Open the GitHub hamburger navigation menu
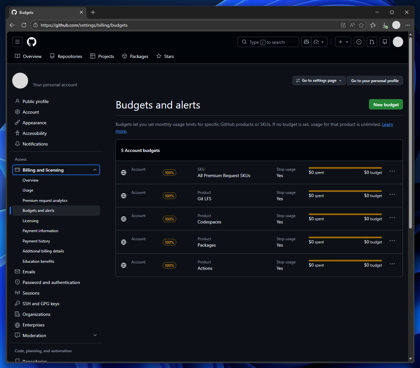This screenshot has width=420, height=368. tap(17, 42)
